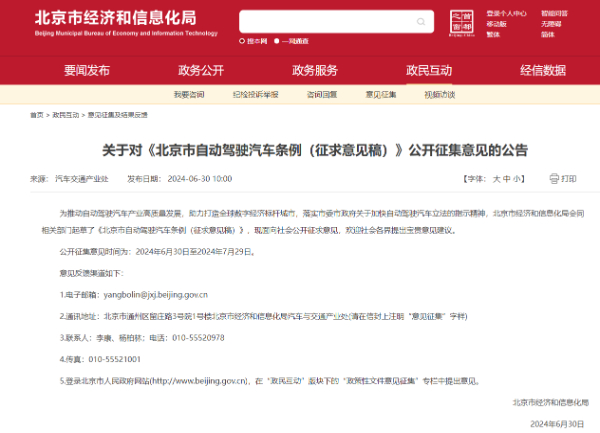Switch to 我要咨询 sub-tab
600x433 pixels.
pos(188,94)
